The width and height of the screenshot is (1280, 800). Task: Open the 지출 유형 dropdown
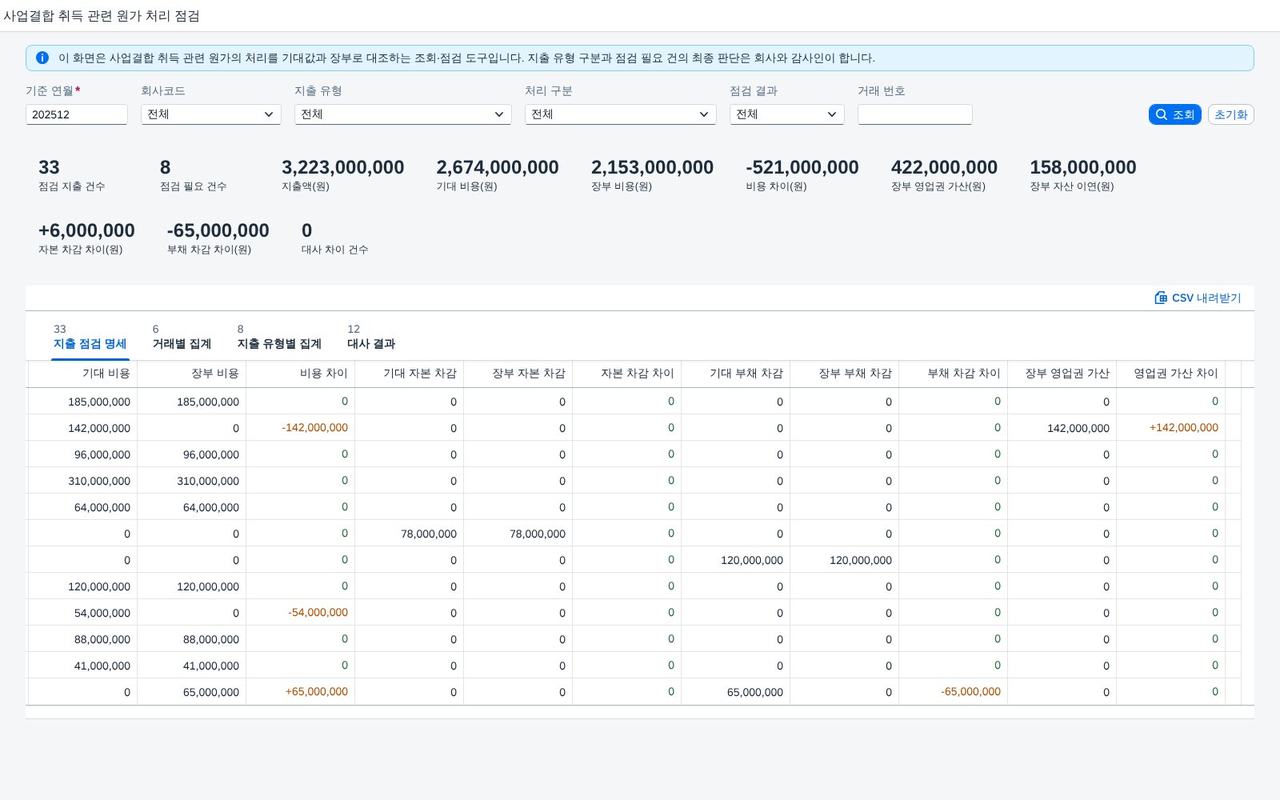point(403,114)
